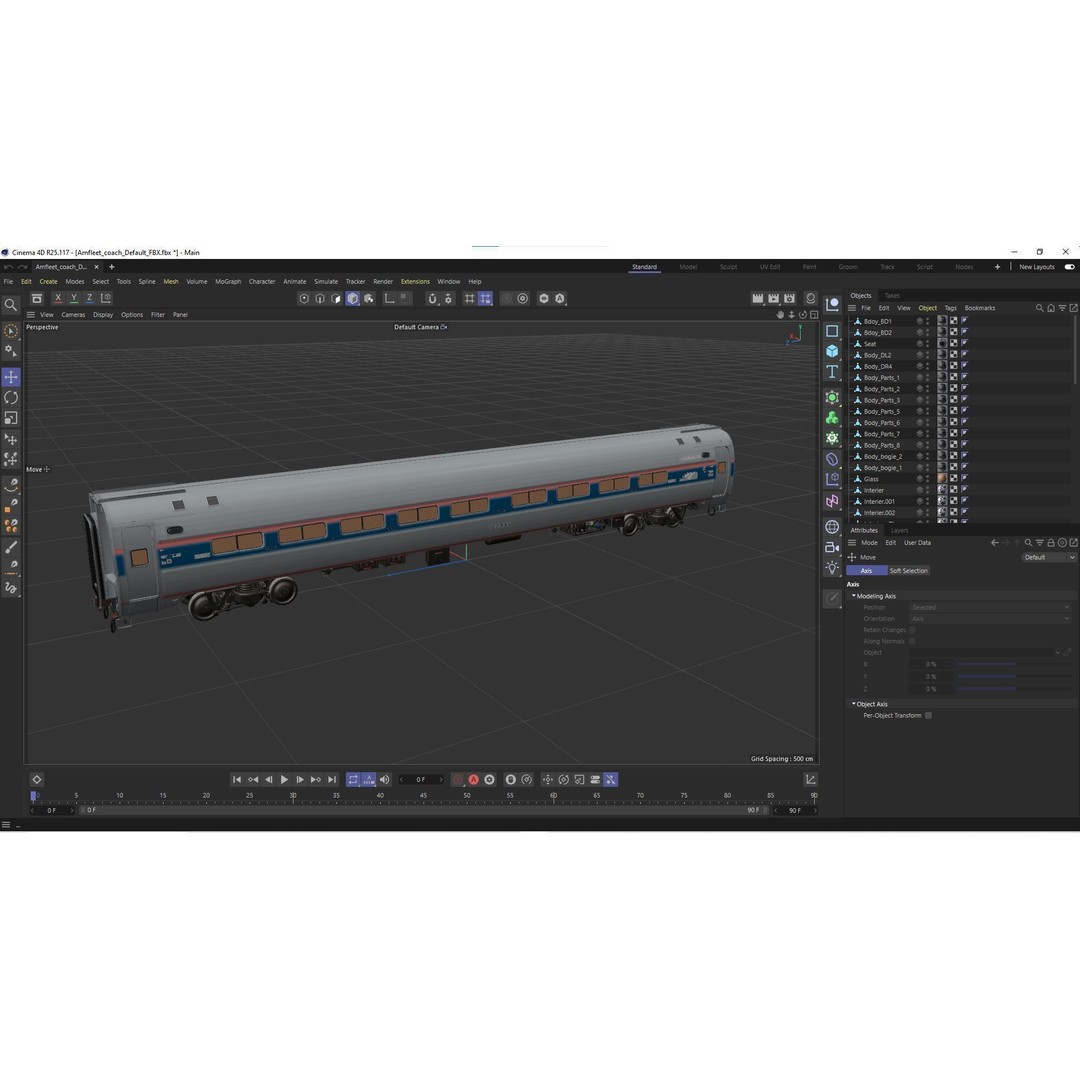Viewport: 1080px width, 1080px height.
Task: Switch to the Sculpt layout tab
Action: (729, 267)
